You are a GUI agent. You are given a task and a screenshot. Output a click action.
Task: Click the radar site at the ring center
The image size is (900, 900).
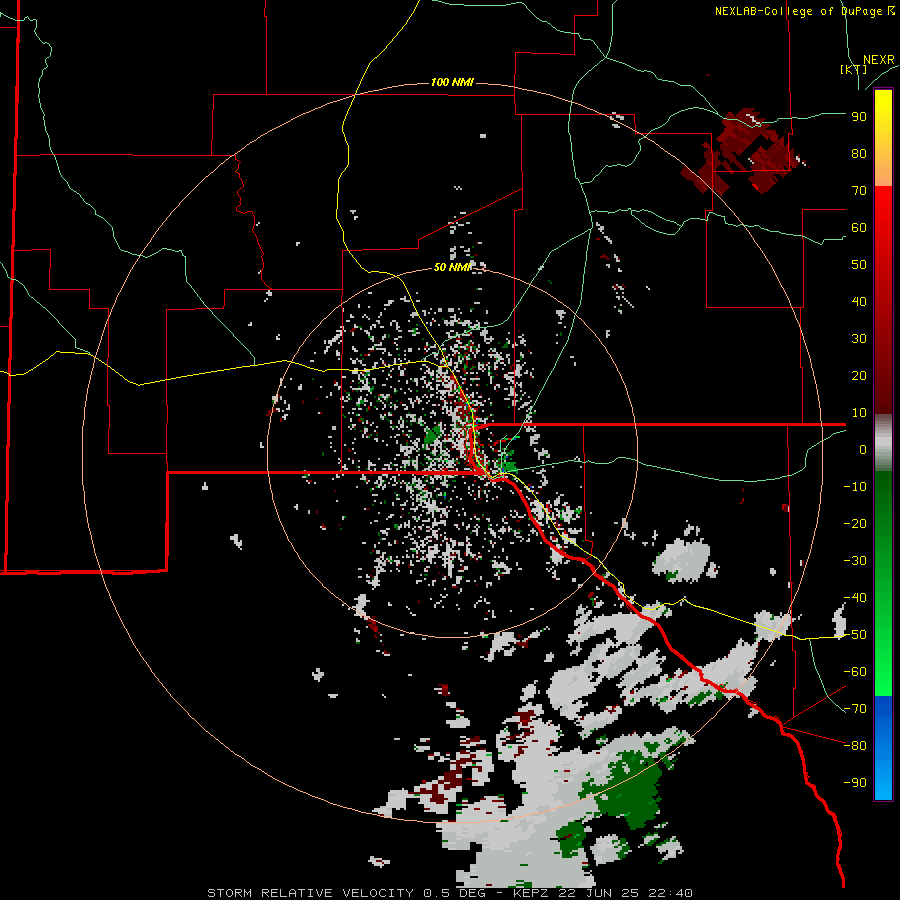click(452, 453)
